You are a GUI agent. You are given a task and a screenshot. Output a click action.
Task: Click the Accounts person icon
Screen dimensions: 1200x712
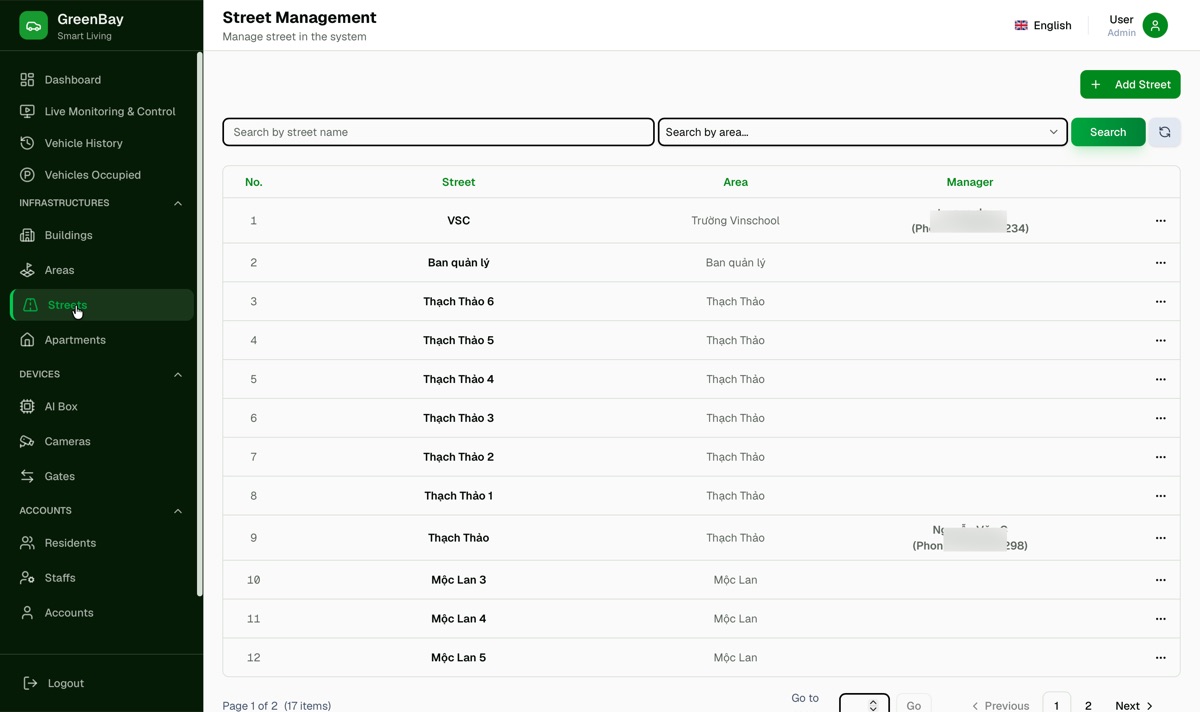(x=27, y=613)
